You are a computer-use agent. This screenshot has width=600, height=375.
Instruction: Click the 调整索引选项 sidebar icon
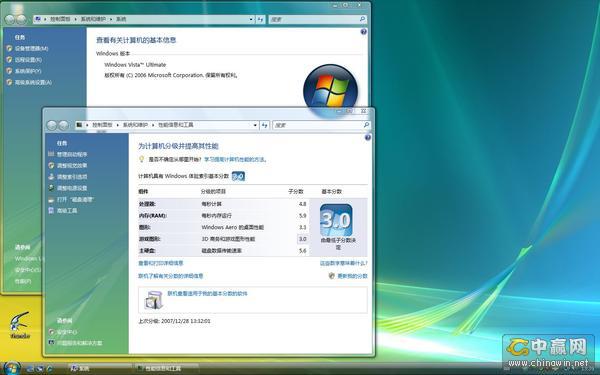(51, 177)
